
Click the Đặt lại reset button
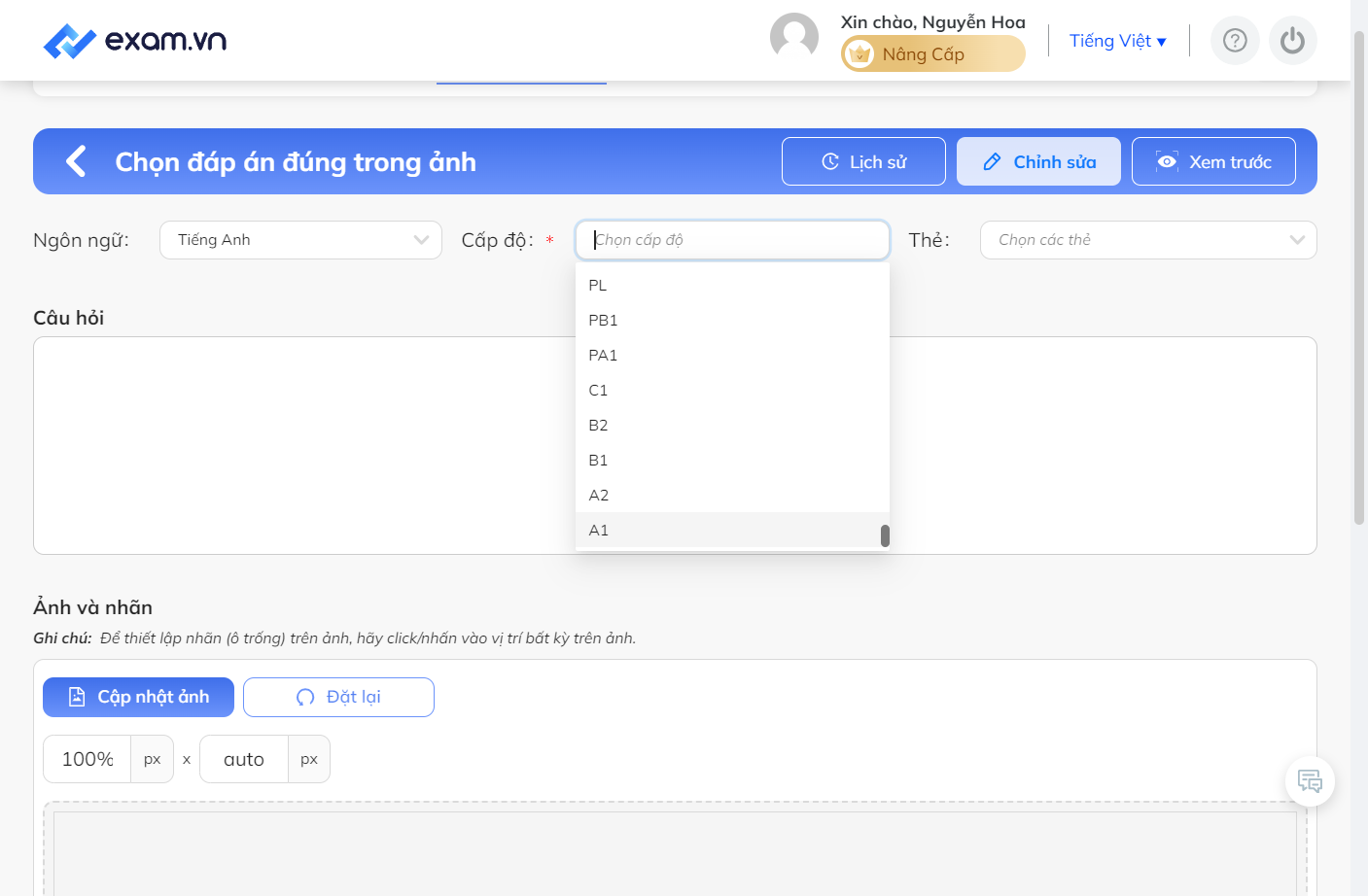click(x=338, y=697)
